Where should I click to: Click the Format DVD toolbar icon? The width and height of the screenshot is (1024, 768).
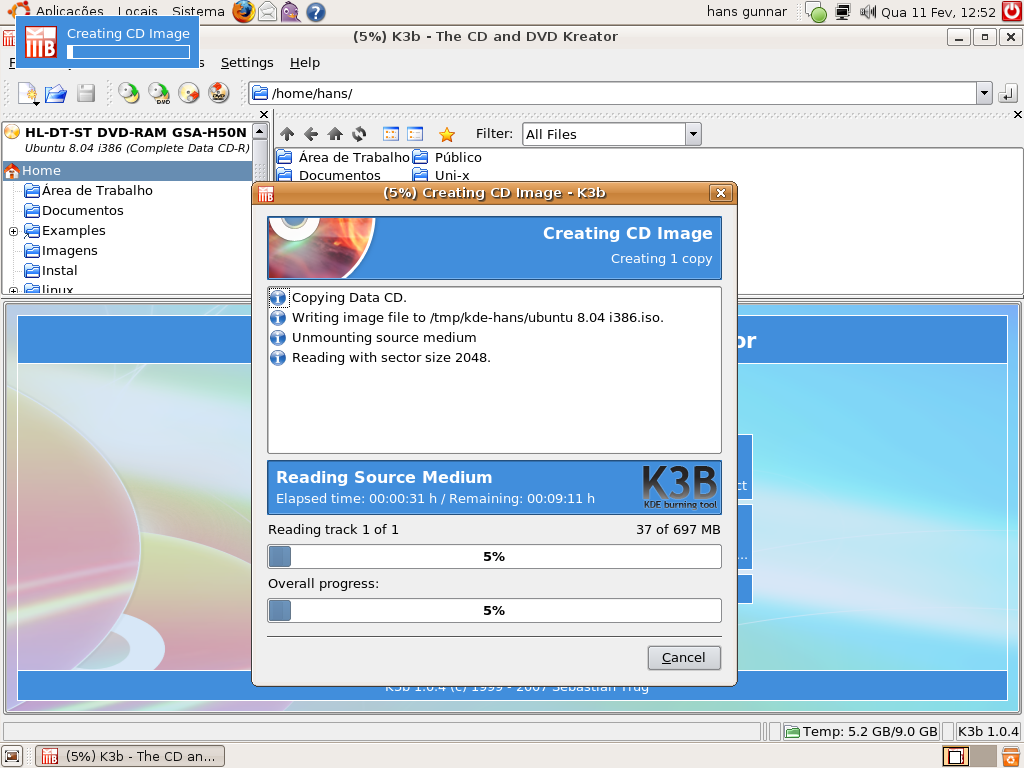tap(219, 93)
